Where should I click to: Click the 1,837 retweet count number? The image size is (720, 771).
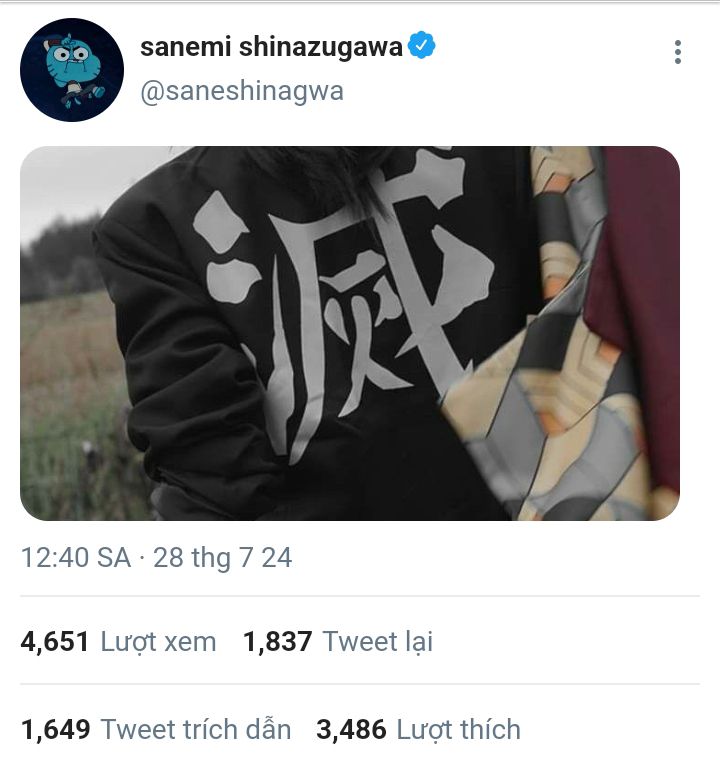[x=278, y=641]
